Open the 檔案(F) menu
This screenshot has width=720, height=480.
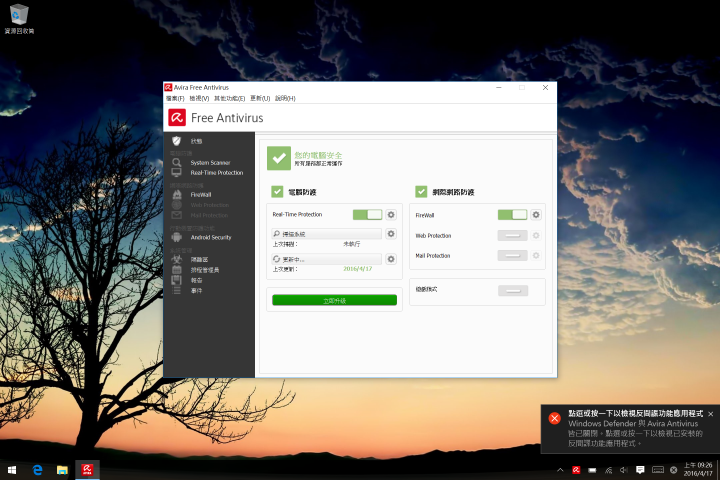click(x=175, y=98)
